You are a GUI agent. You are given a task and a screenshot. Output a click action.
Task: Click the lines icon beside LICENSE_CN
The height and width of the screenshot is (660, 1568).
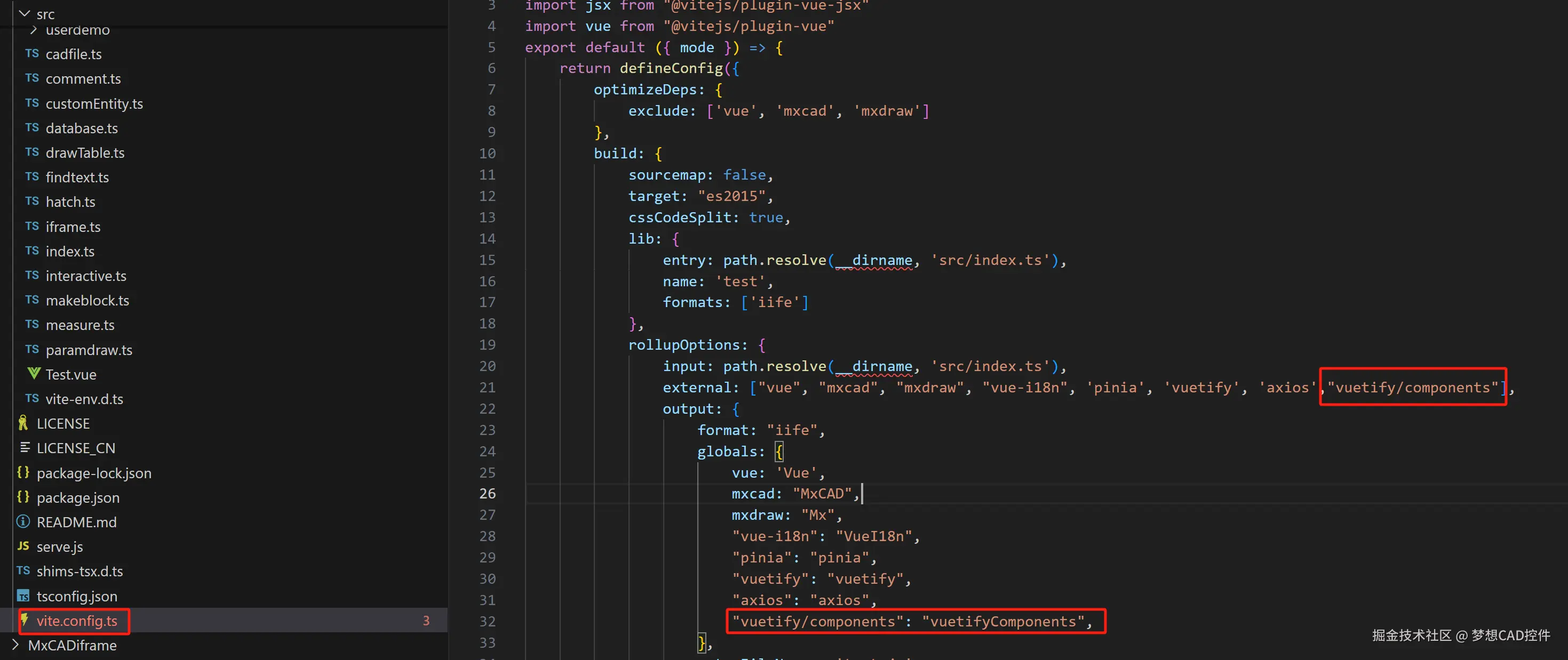tap(25, 447)
